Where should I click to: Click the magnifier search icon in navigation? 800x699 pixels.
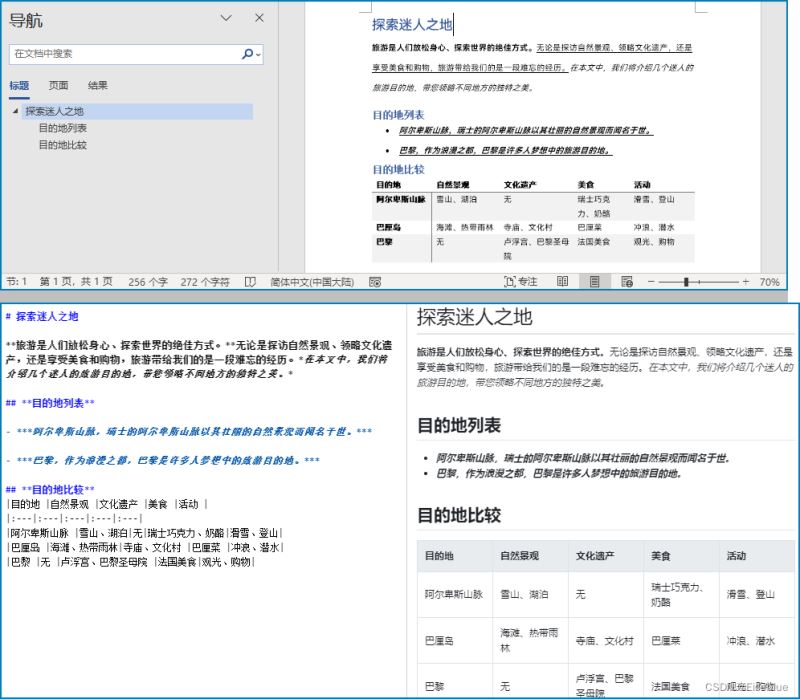click(247, 54)
